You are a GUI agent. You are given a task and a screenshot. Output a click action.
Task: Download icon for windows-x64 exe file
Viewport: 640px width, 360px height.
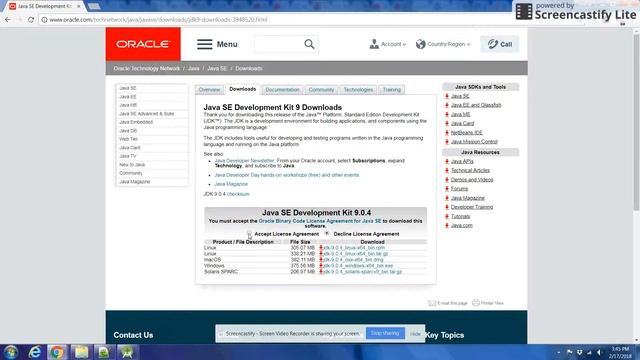(x=321, y=266)
